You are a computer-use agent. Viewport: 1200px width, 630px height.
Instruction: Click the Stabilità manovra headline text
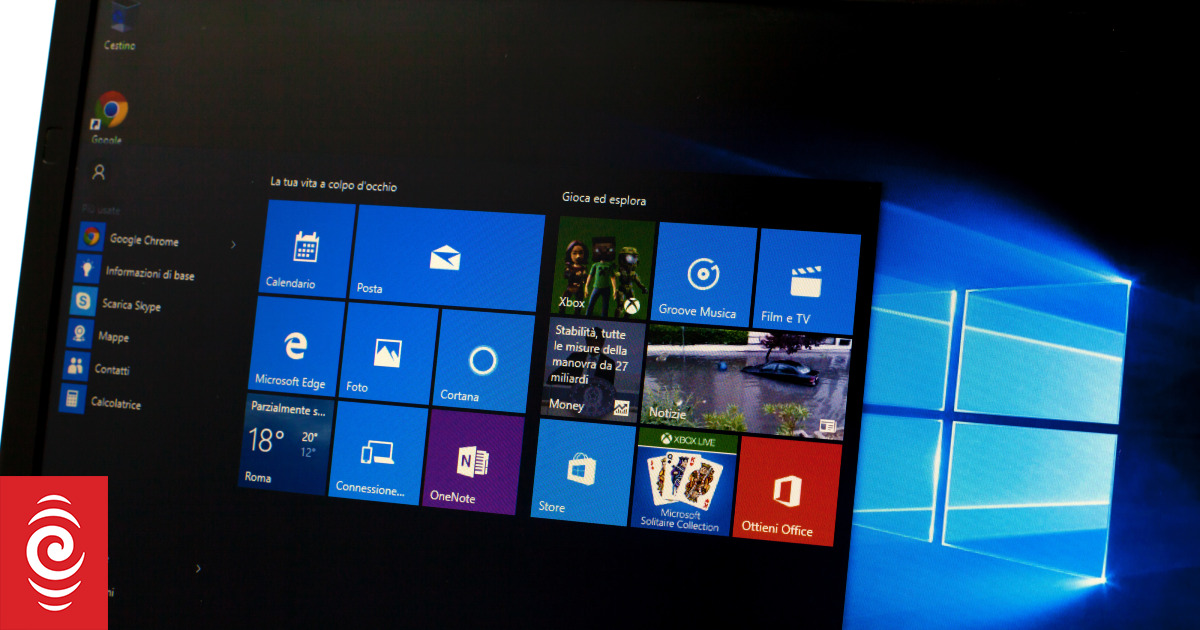click(591, 357)
